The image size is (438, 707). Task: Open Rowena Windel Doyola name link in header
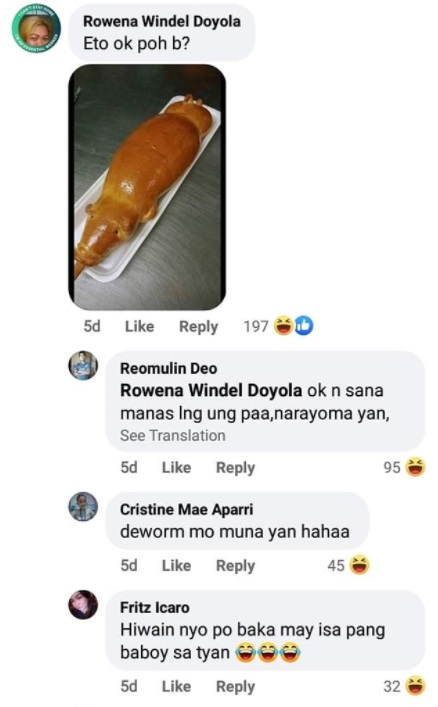click(x=162, y=21)
